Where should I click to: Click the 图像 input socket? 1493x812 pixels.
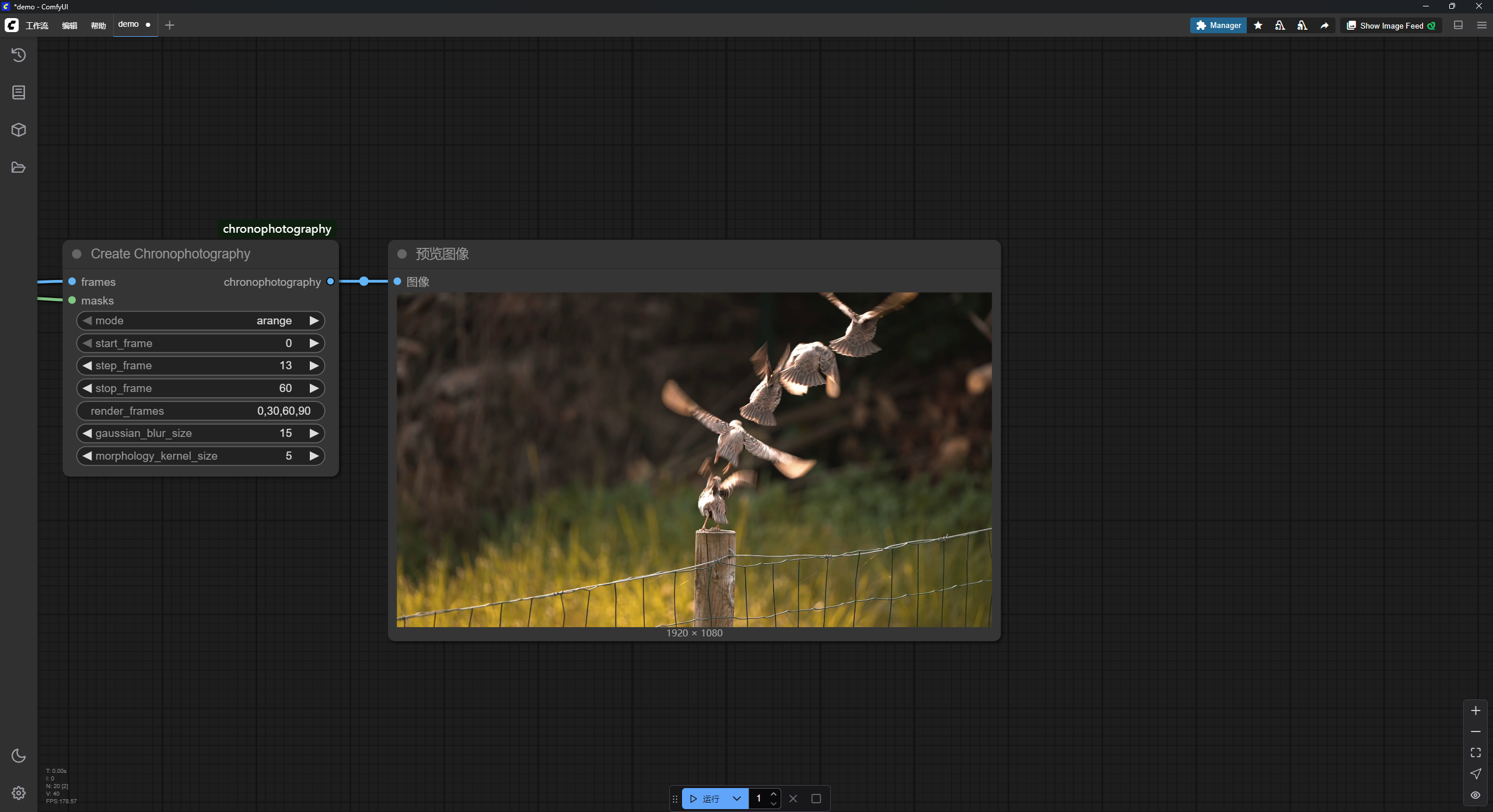(x=397, y=281)
